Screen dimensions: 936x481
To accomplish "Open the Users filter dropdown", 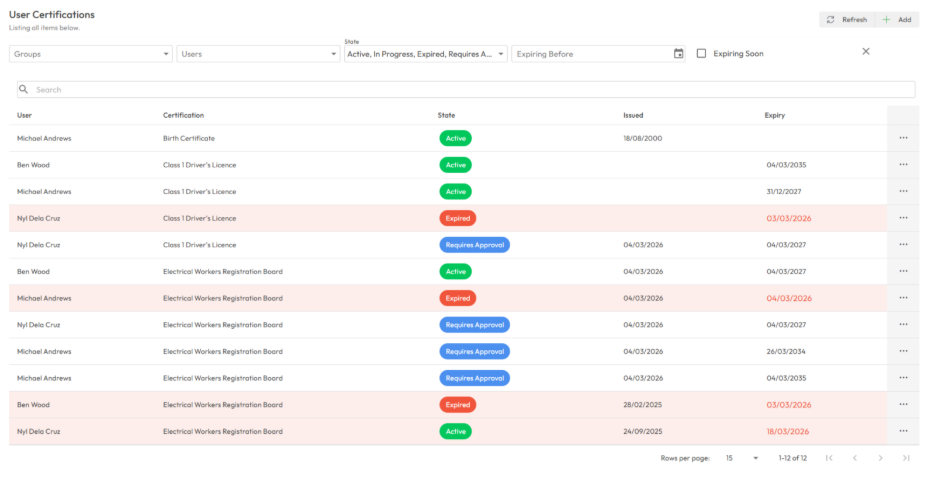I will pyautogui.click(x=258, y=54).
